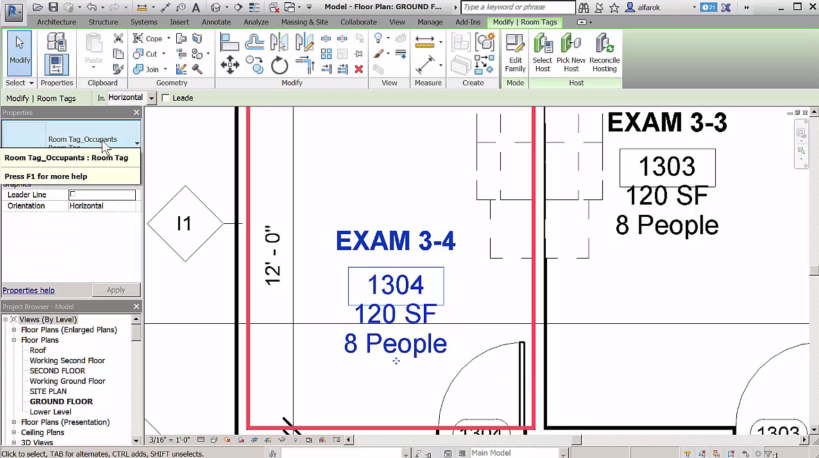
Task: Open the Manage ribbon tab
Action: (x=430, y=22)
